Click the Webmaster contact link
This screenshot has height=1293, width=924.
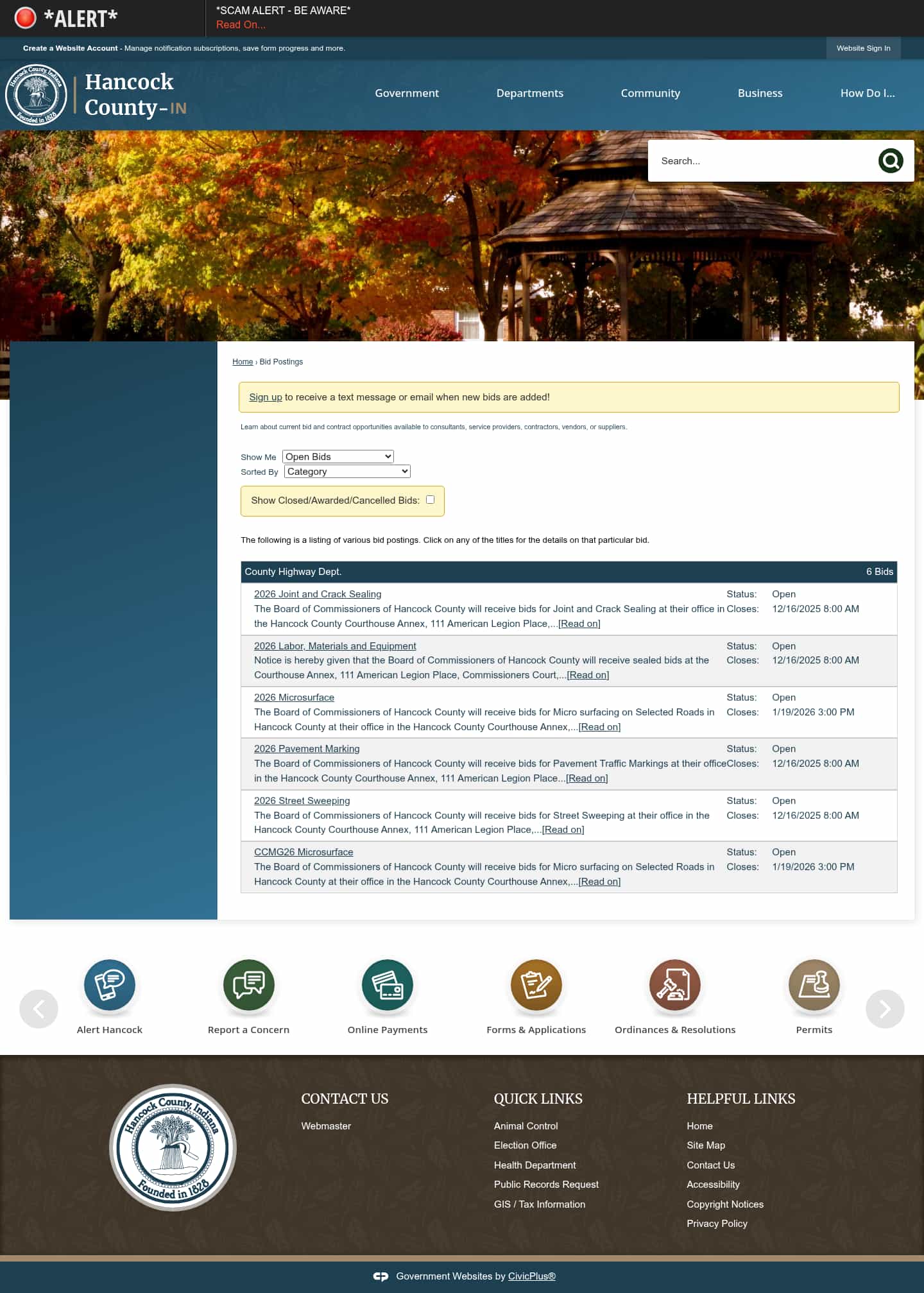(326, 1126)
